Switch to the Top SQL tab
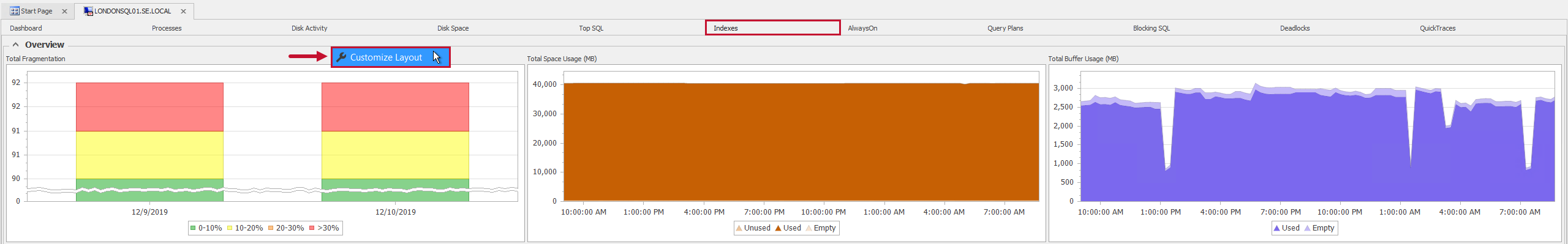 pos(591,28)
